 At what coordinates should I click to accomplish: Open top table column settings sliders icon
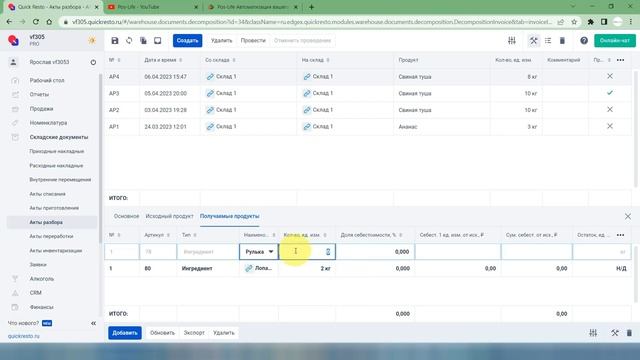pos(512,40)
